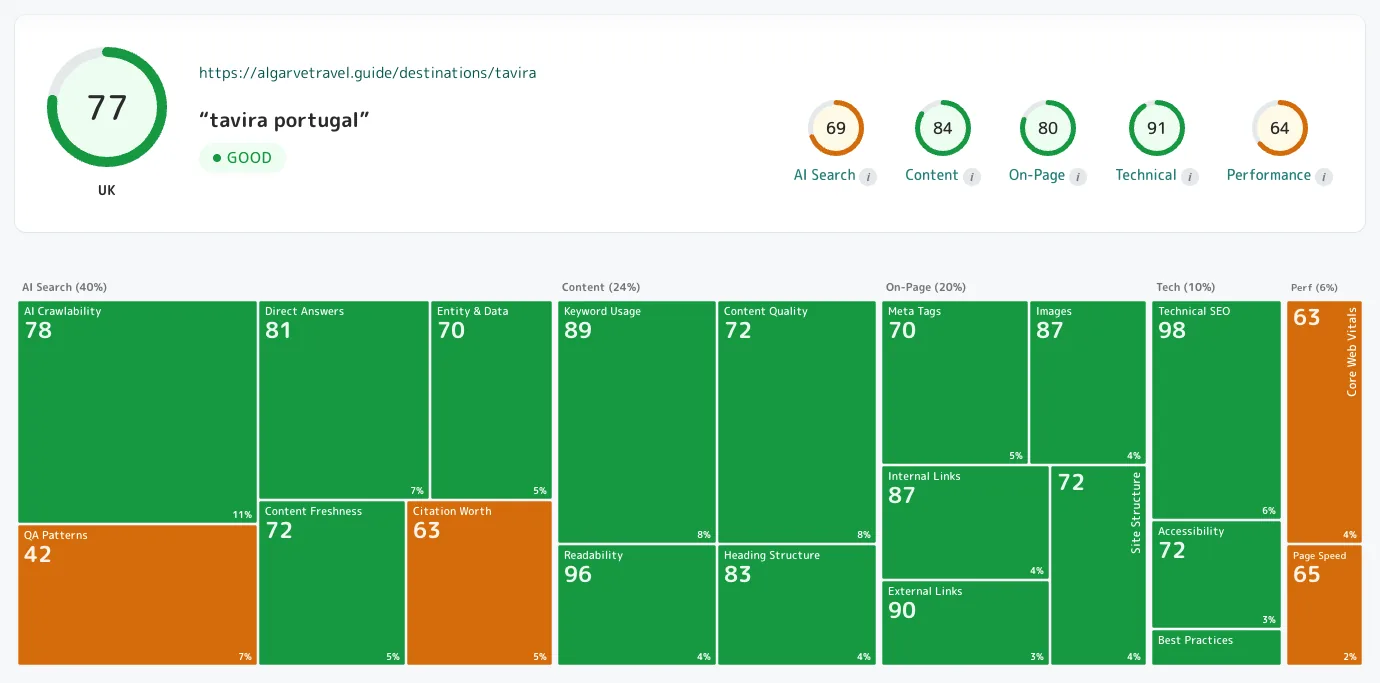
Task: Click the "tavira portugal" keyword heading
Action: tap(285, 120)
